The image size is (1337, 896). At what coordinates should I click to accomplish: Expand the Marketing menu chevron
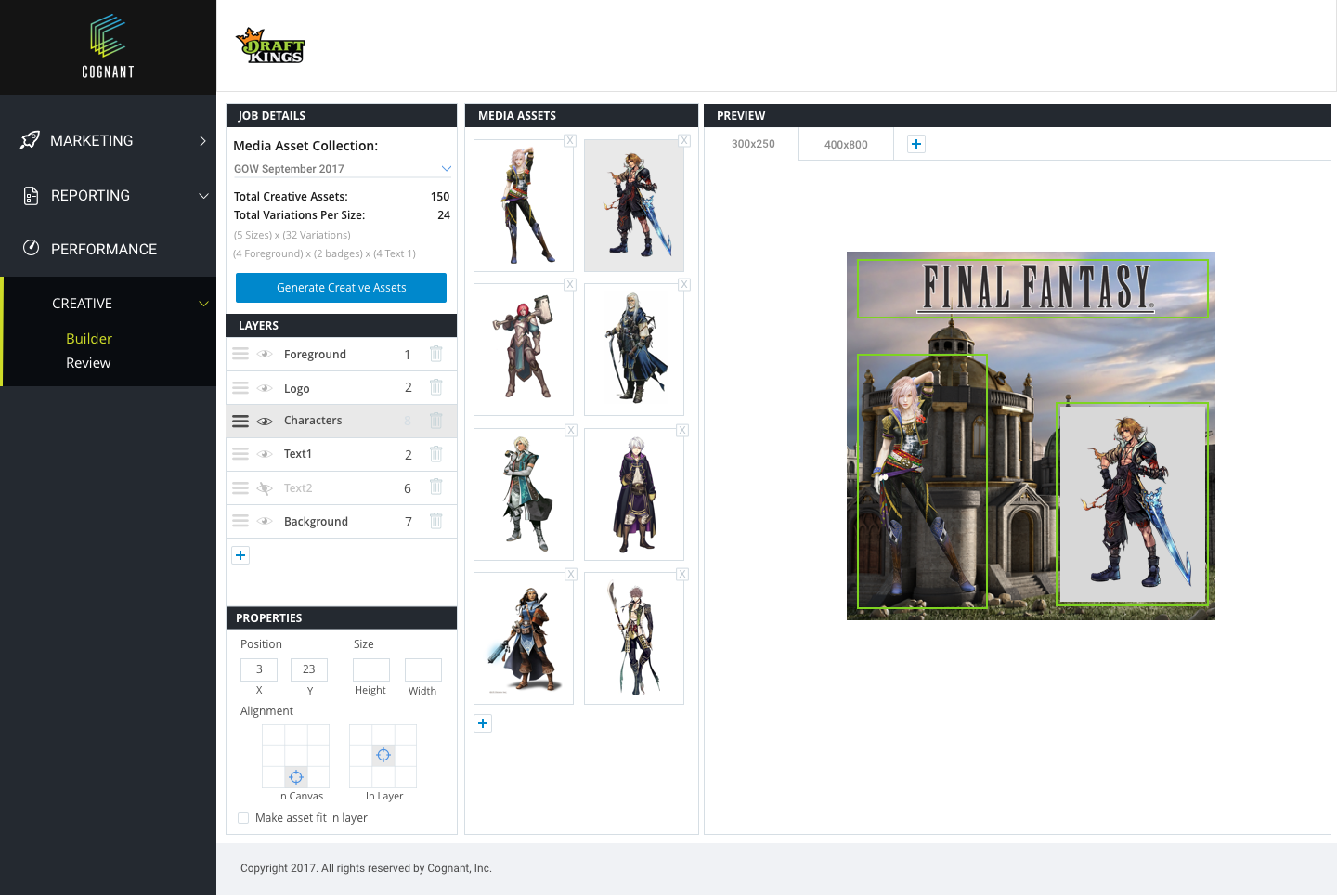203,141
